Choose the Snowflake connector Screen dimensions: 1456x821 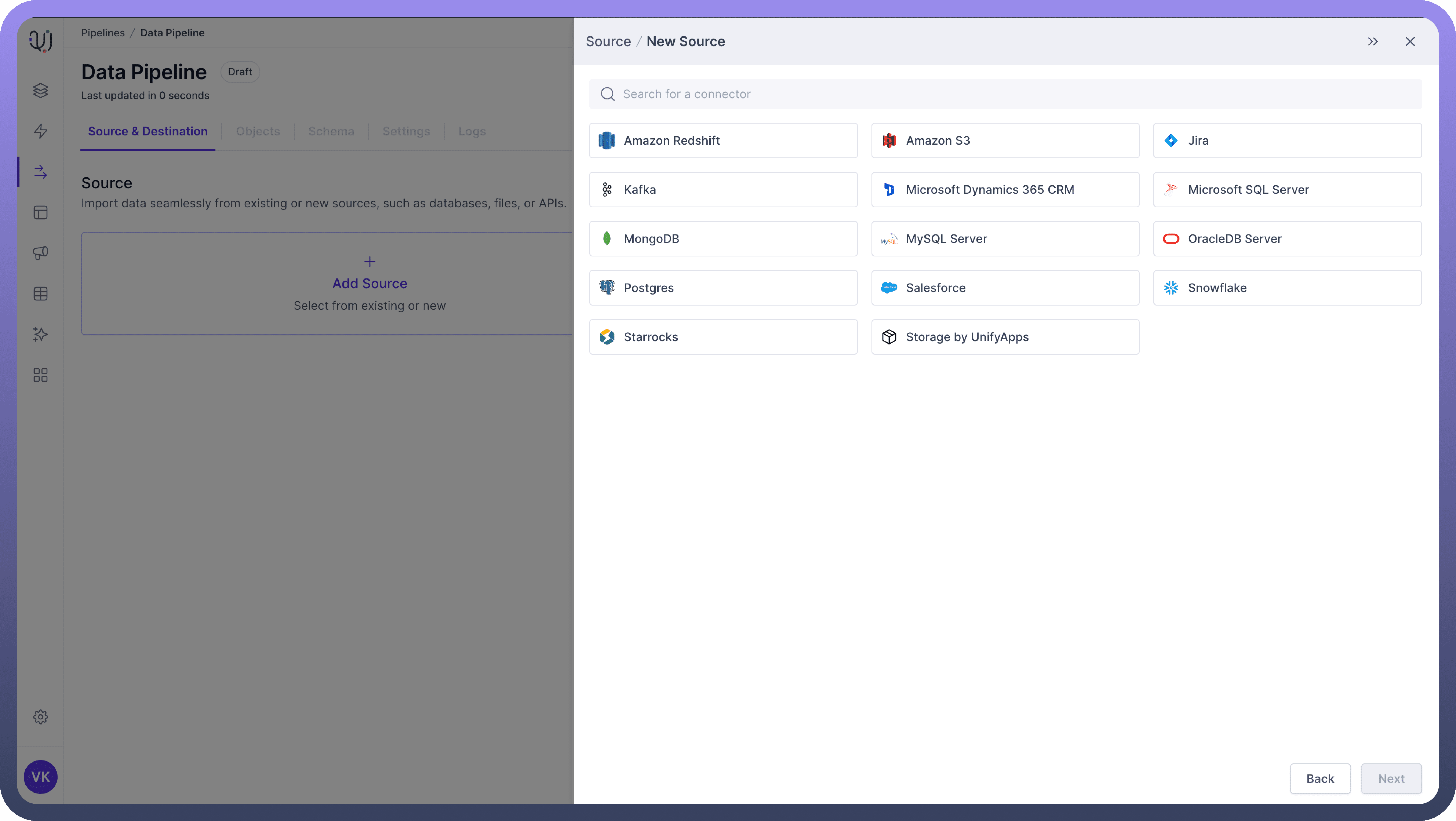[1287, 288]
